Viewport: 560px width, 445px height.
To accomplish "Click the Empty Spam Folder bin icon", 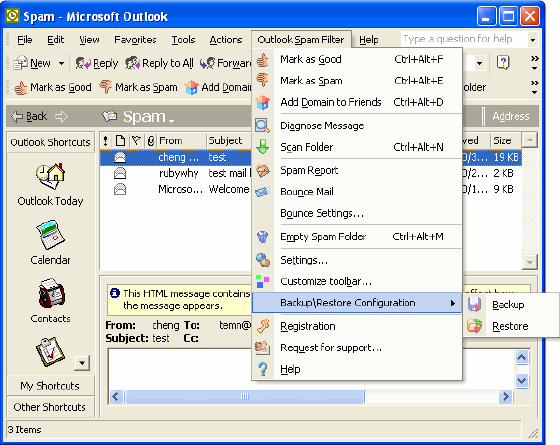I will (x=262, y=236).
